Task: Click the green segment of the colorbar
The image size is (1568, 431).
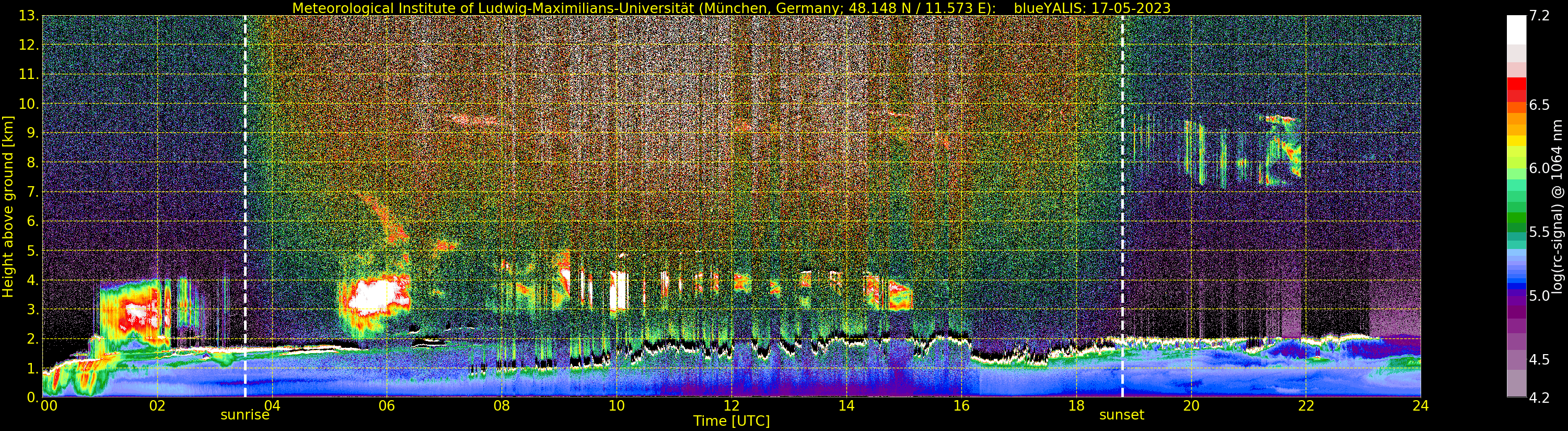Action: [x=1516, y=218]
